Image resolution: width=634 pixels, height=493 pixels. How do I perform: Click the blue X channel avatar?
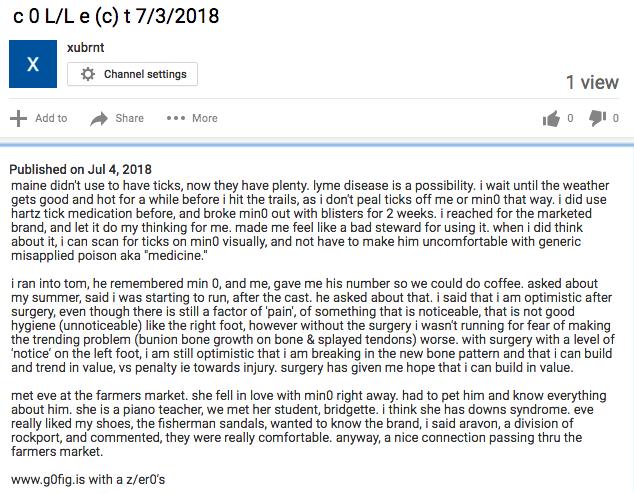coord(33,64)
